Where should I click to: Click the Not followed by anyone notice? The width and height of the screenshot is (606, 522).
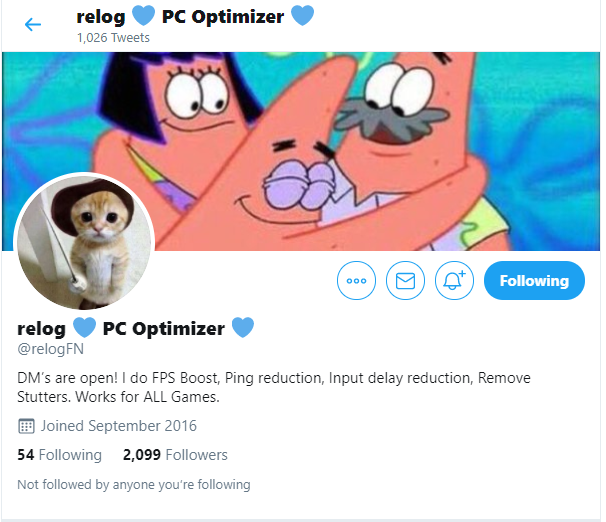[134, 485]
